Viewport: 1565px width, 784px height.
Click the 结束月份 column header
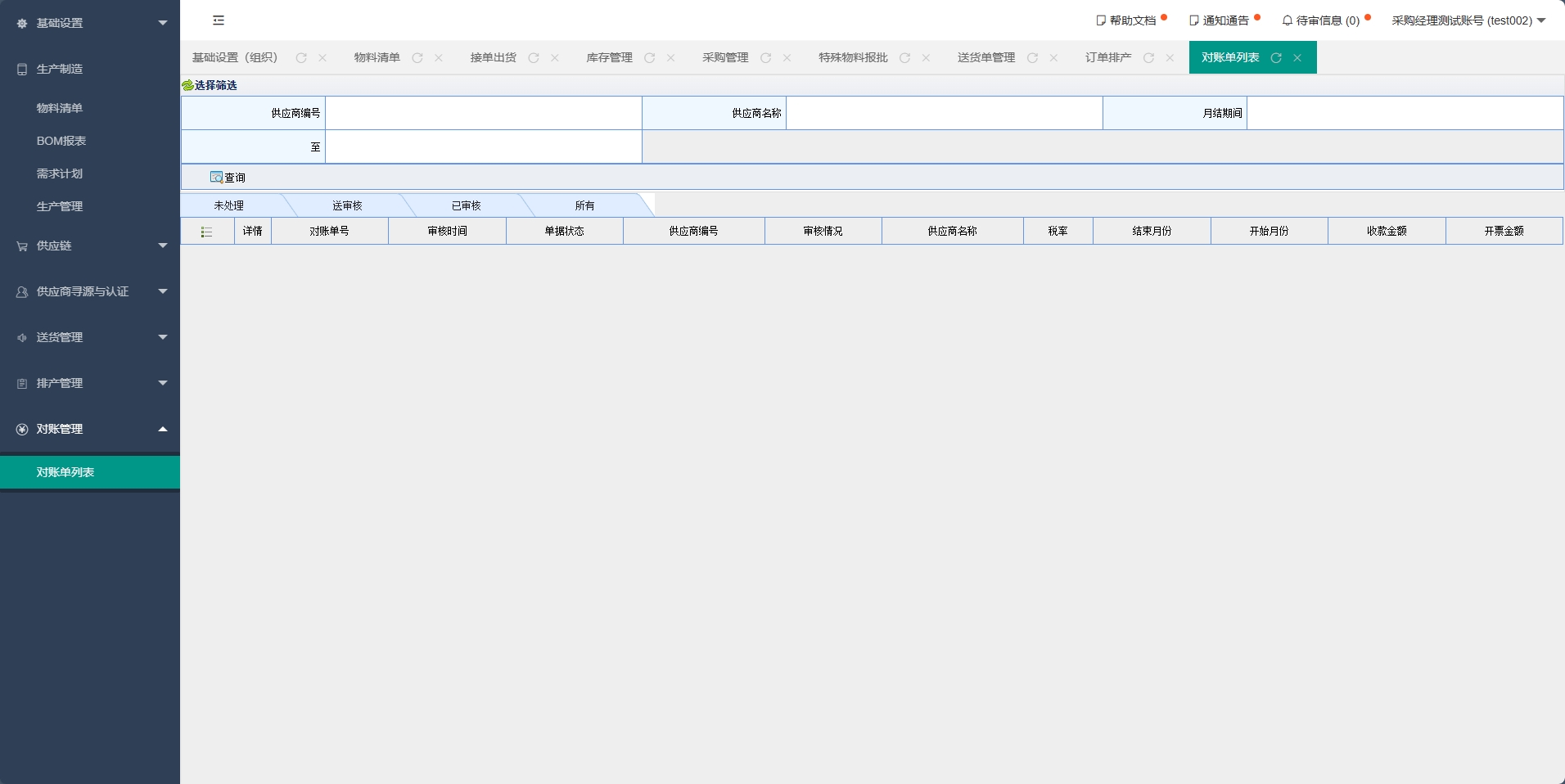coord(1152,231)
